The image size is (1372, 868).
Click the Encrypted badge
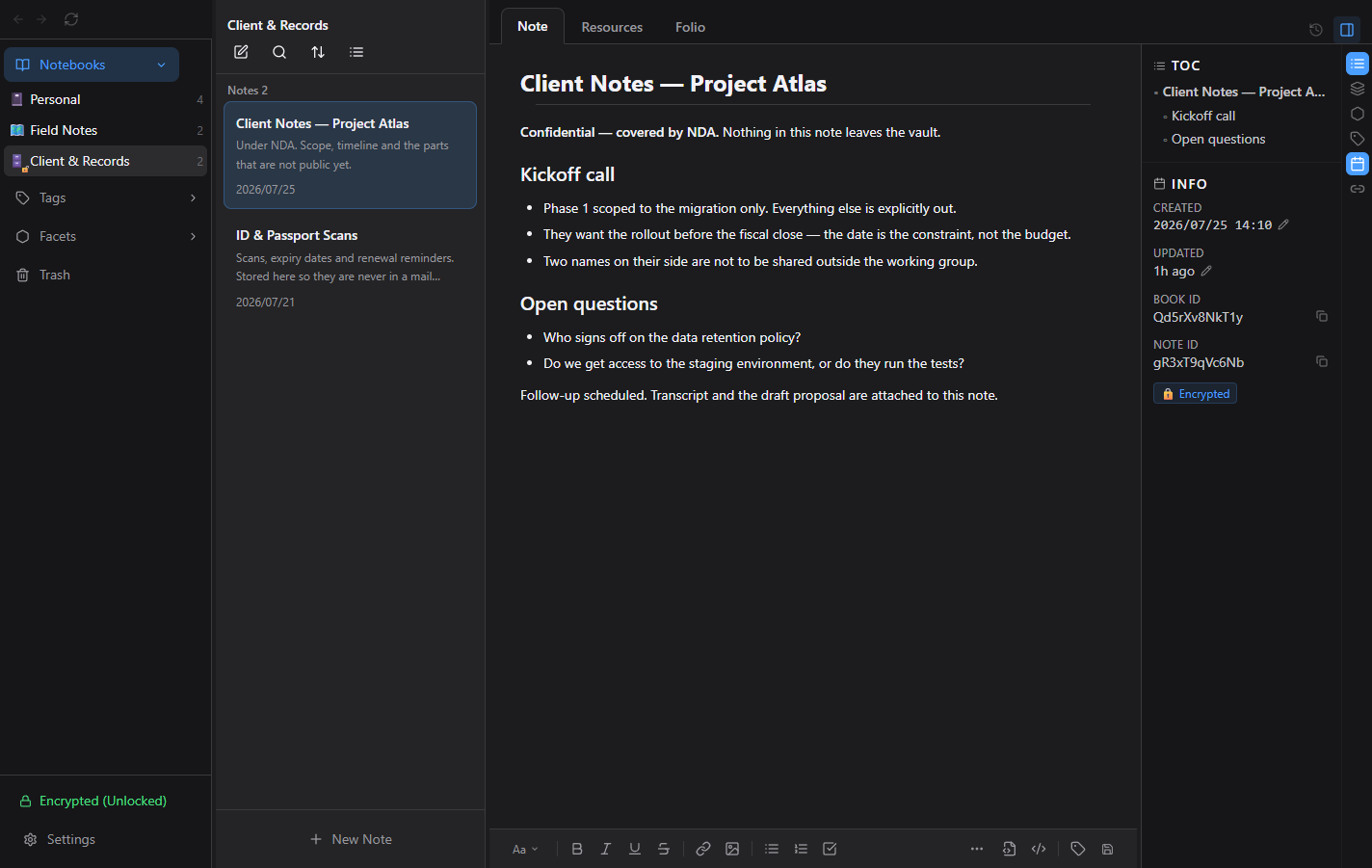(1195, 394)
